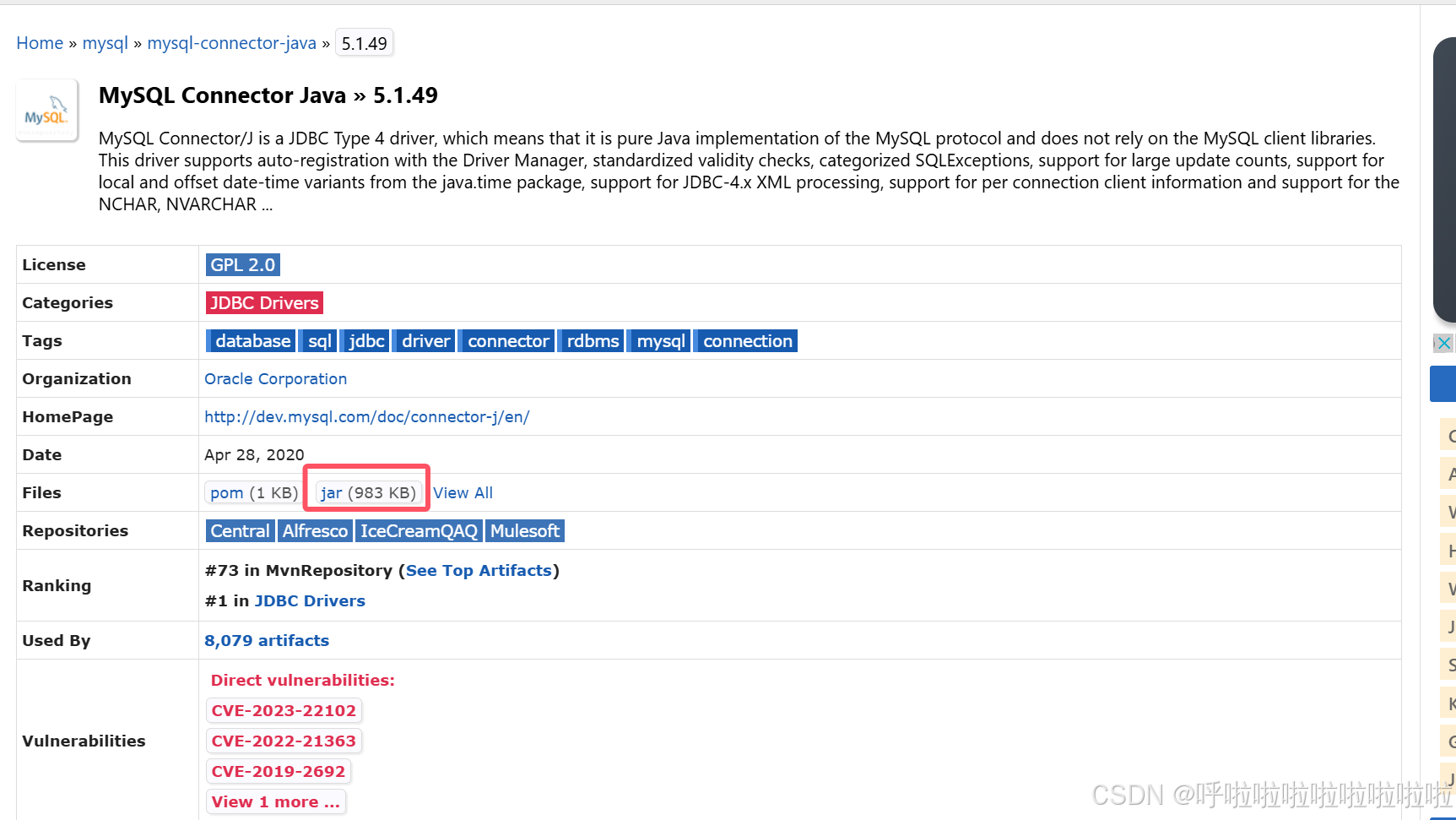
Task: Download the jar (983 KB) file
Action: pyautogui.click(x=368, y=493)
